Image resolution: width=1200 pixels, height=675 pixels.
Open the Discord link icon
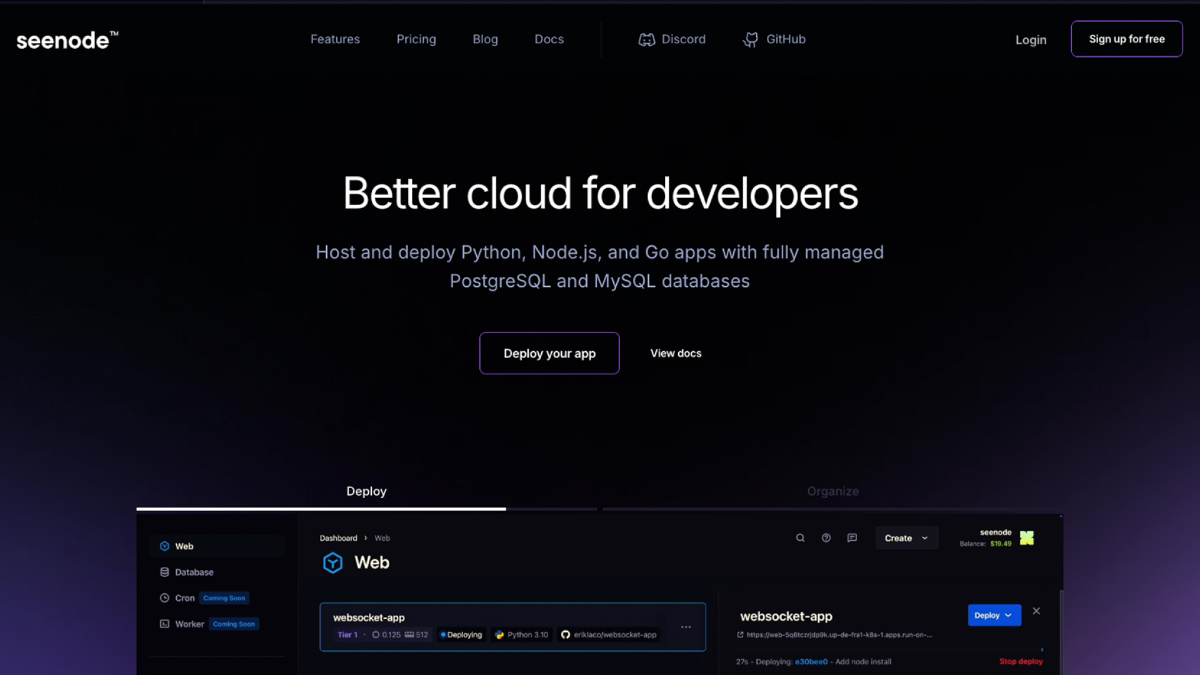tap(647, 40)
